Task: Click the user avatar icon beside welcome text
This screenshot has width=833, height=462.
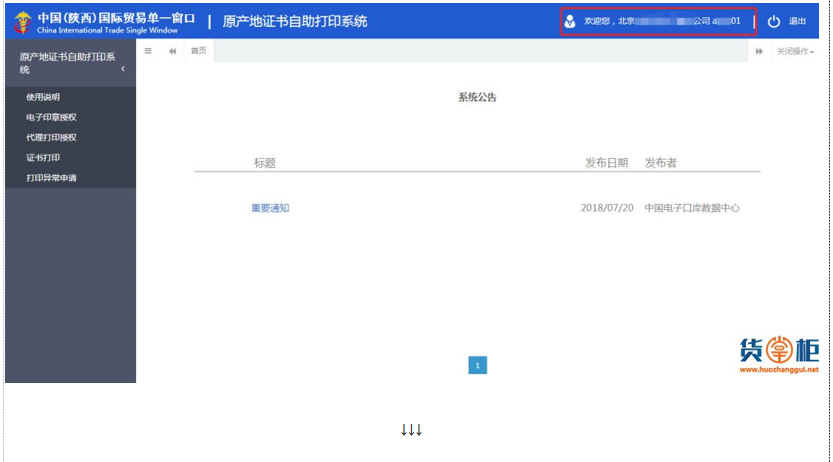Action: [x=570, y=21]
